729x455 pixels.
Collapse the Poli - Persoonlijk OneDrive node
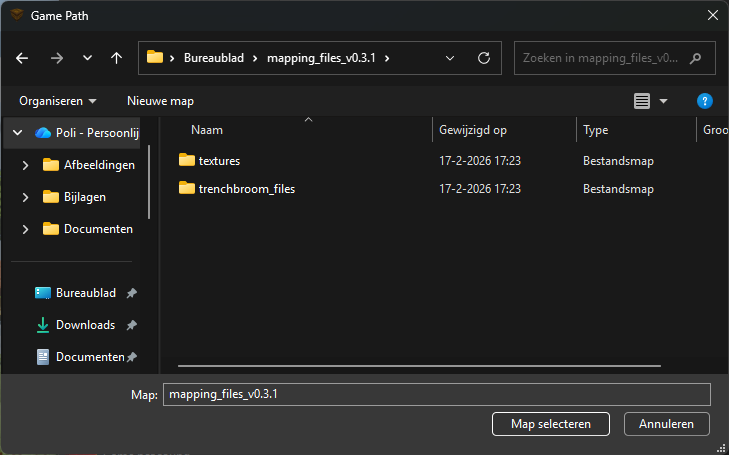[x=18, y=133]
